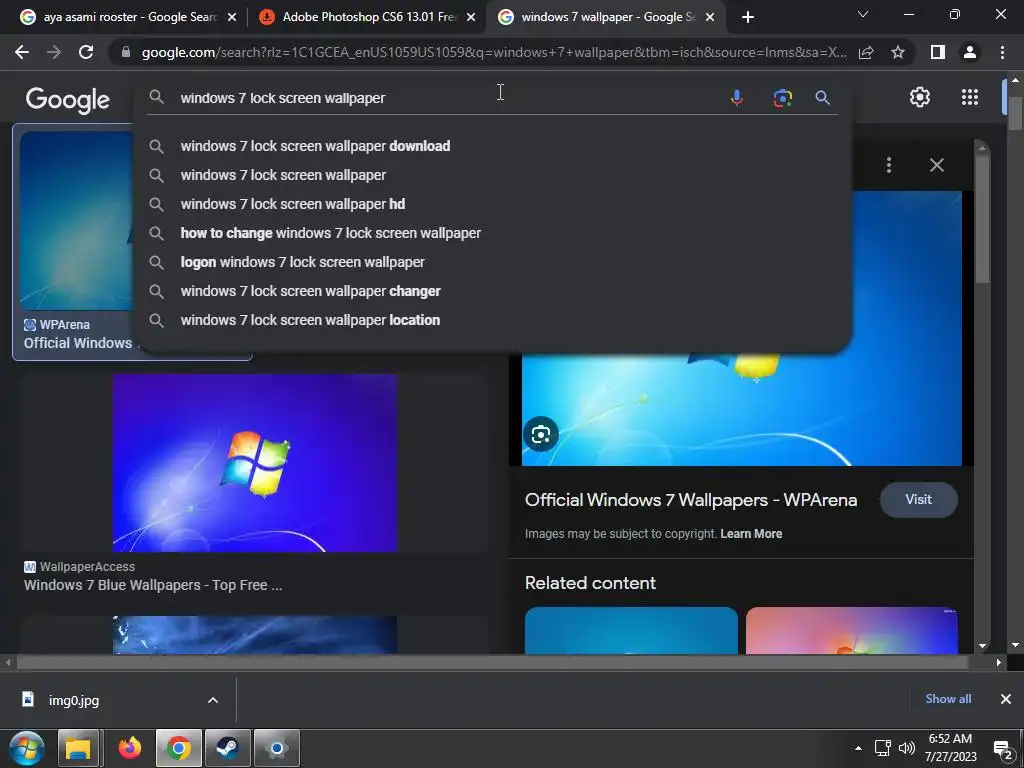1024x768 pixels.
Task: Open the settings app taskbar icon
Action: (x=277, y=748)
